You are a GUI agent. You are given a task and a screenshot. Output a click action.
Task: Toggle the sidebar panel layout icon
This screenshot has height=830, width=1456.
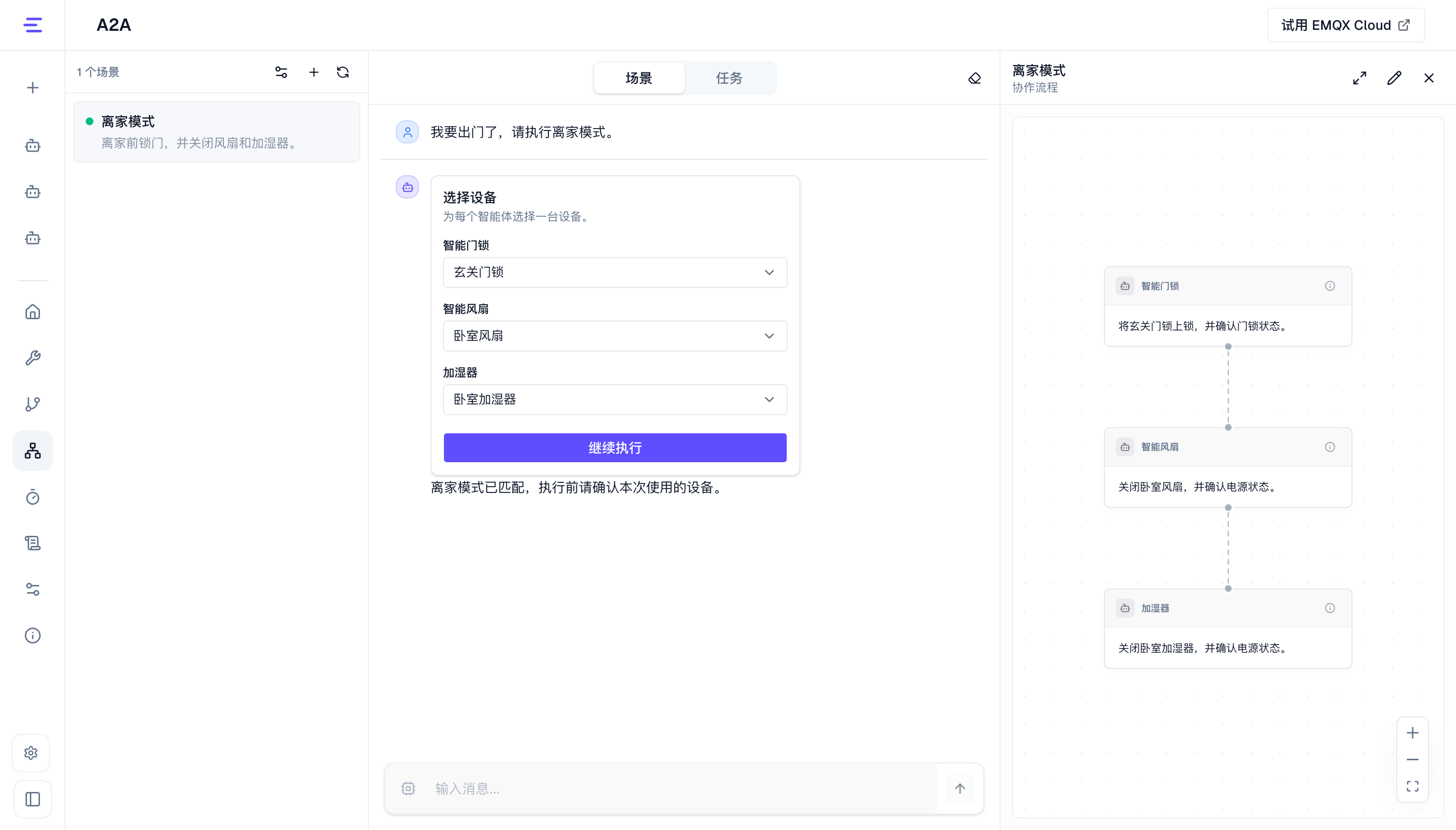pos(32,799)
